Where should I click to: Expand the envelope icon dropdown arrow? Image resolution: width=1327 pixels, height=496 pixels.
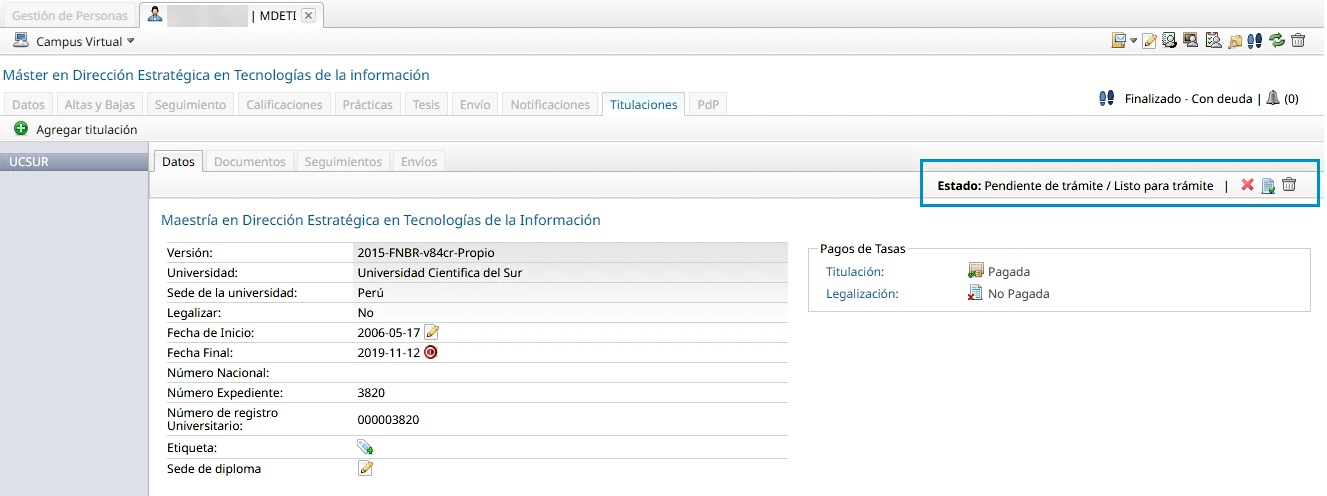1133,41
